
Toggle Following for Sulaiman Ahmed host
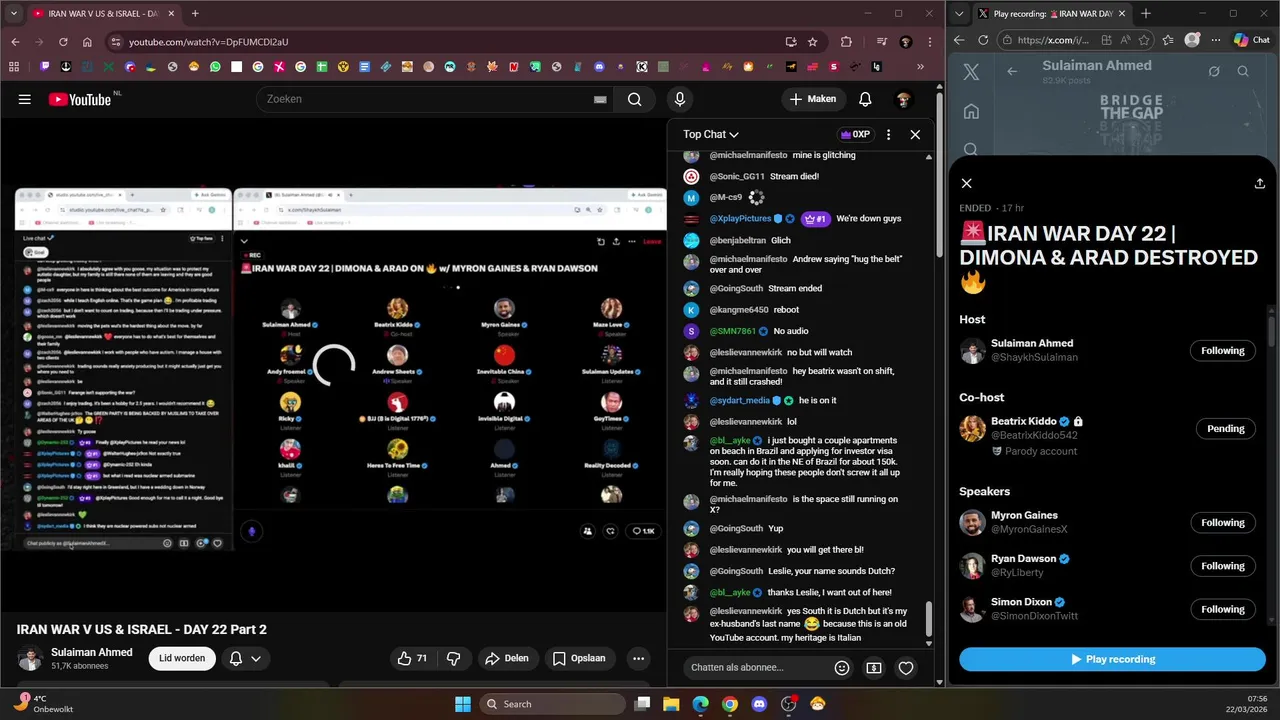coord(1223,350)
